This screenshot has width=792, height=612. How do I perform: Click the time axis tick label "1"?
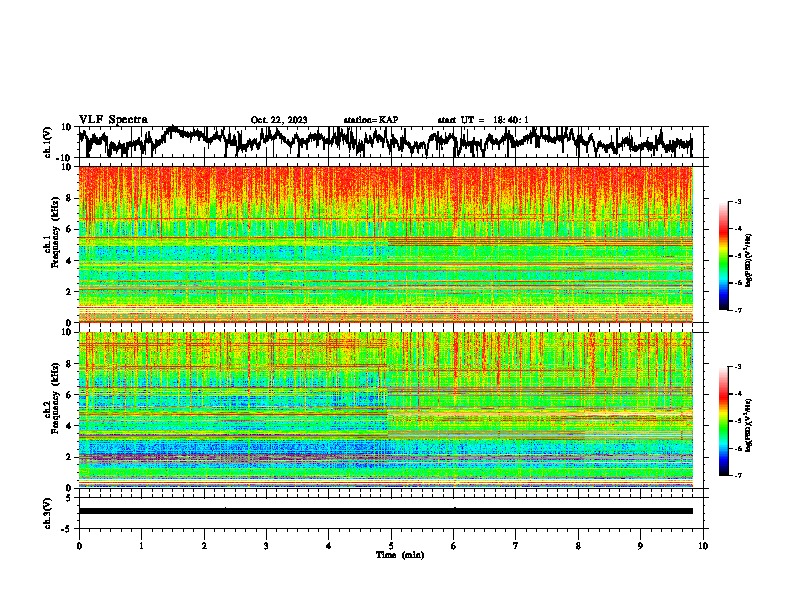pyautogui.click(x=141, y=546)
